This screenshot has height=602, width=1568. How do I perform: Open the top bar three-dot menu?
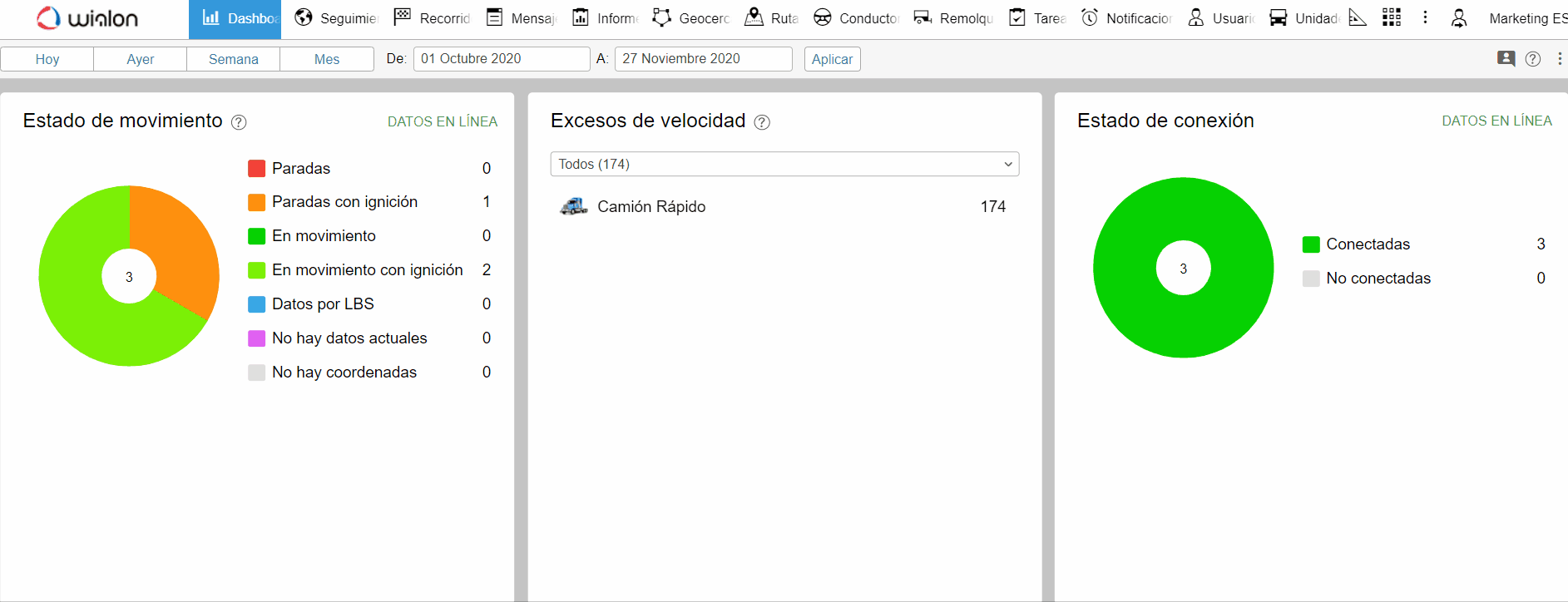click(1425, 17)
